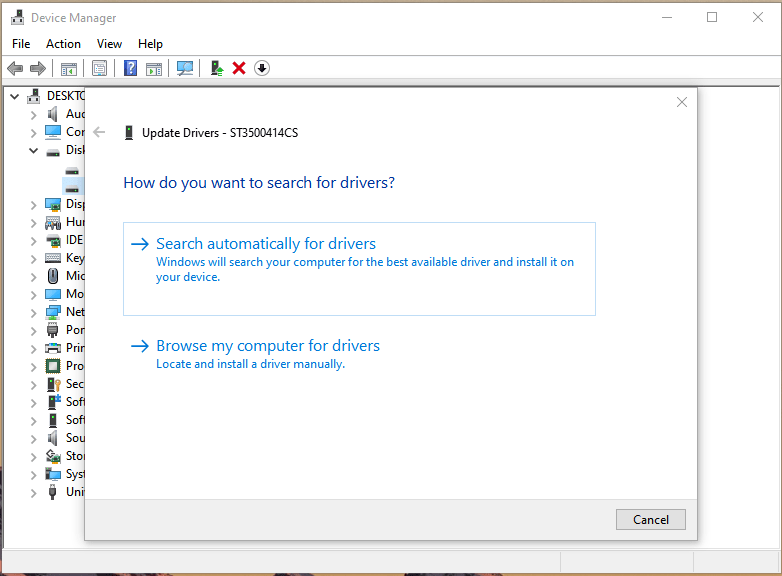This screenshot has width=782, height=576.
Task: Click the Keyboards category icon
Action: pyautogui.click(x=53, y=258)
